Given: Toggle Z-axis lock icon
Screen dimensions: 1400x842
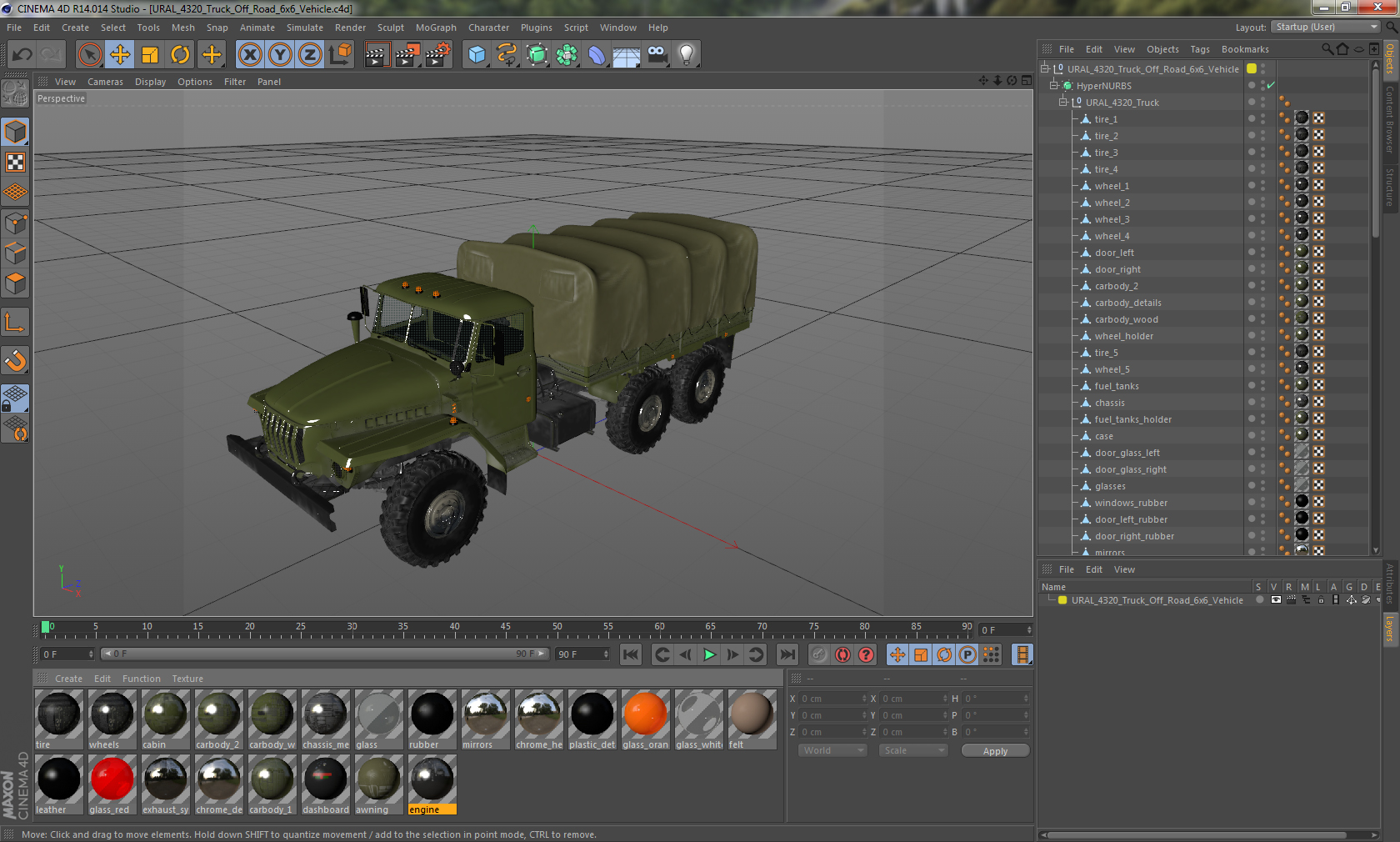Looking at the screenshot, I should point(310,55).
